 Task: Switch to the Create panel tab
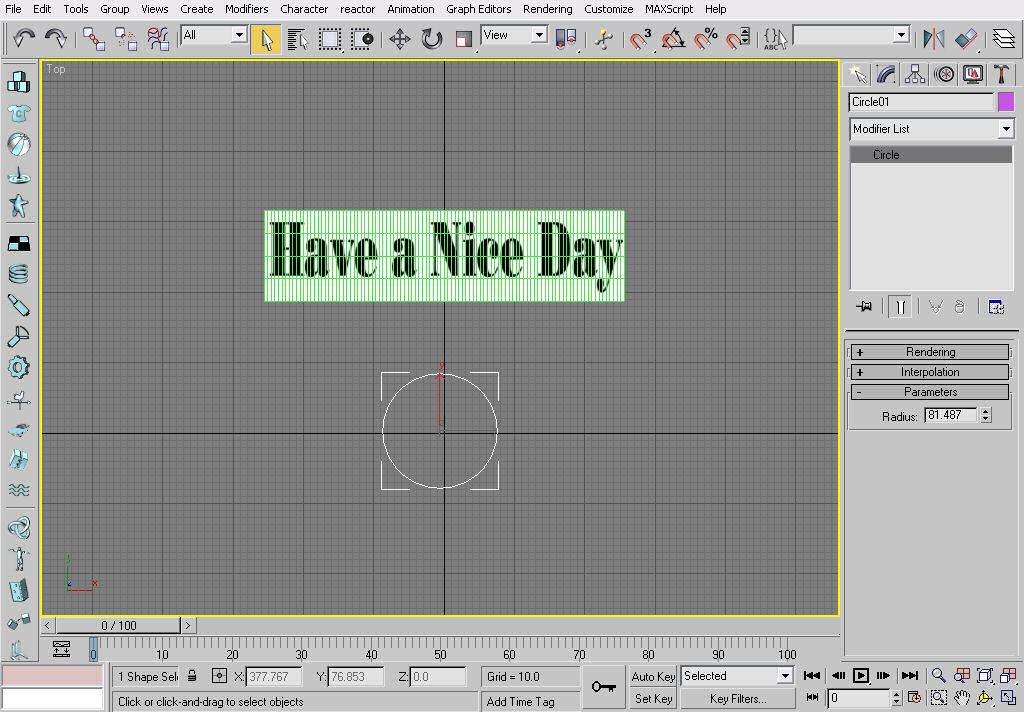[x=857, y=74]
